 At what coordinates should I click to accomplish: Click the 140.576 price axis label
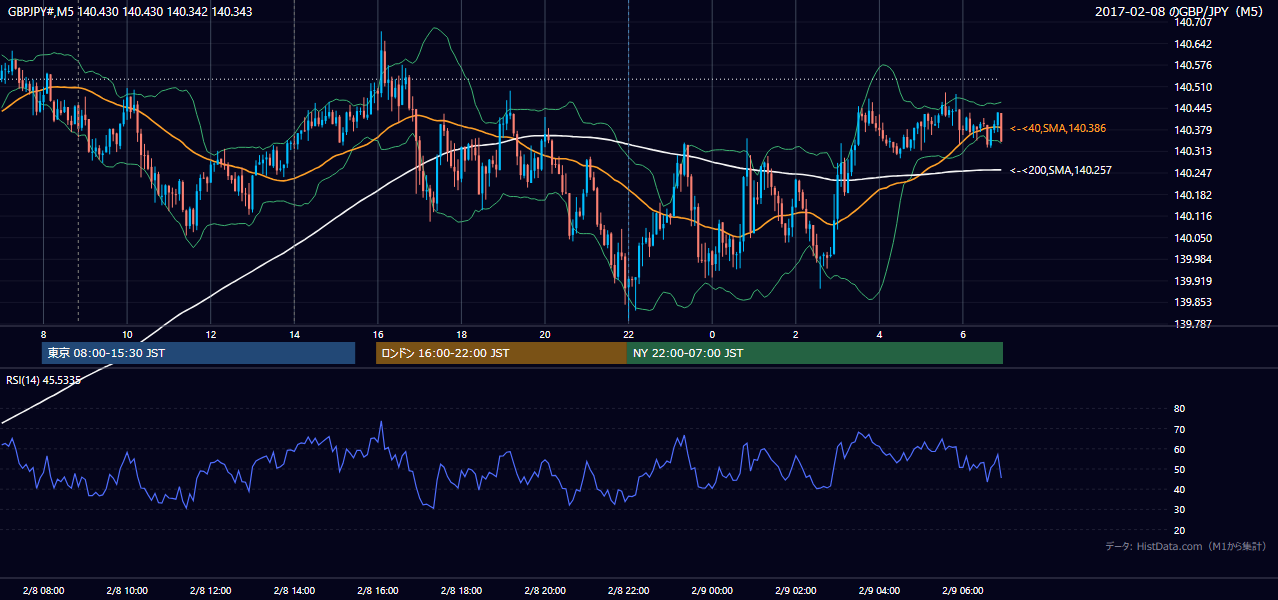click(x=1193, y=65)
